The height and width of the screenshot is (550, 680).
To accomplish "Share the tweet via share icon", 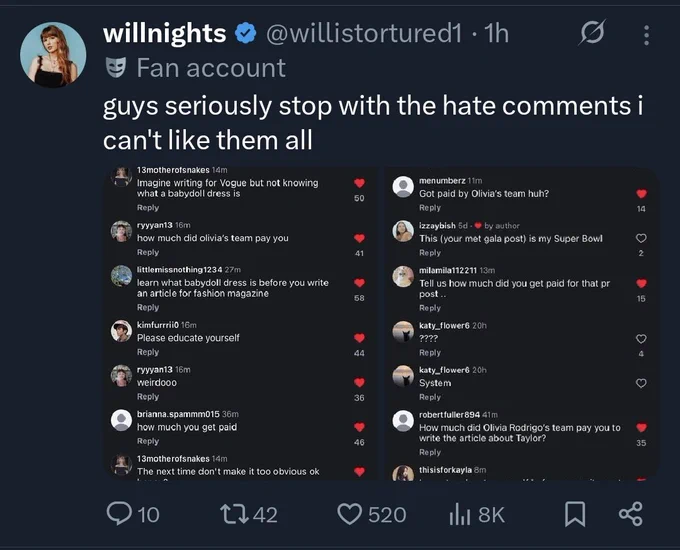I will click(x=631, y=514).
